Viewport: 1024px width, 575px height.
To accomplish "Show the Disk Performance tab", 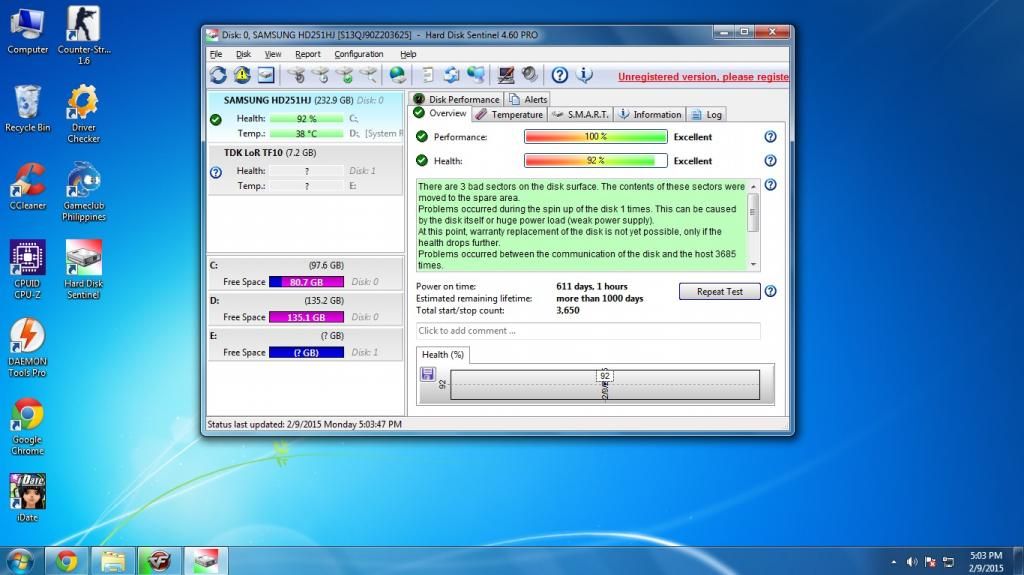I will (455, 99).
